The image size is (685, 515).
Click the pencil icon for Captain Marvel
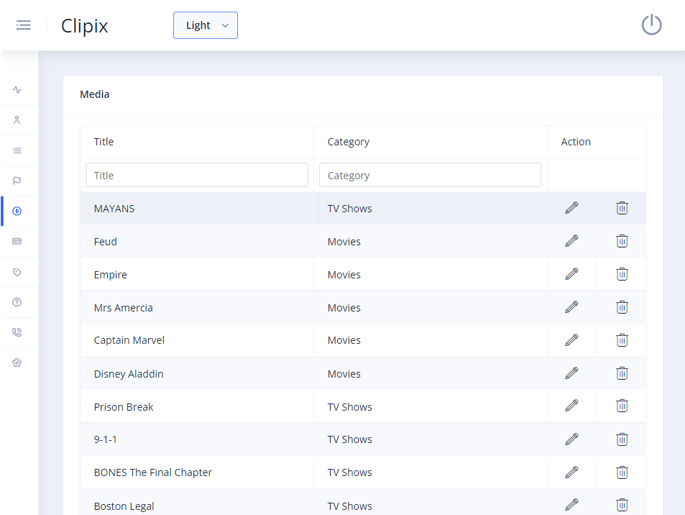pos(571,340)
